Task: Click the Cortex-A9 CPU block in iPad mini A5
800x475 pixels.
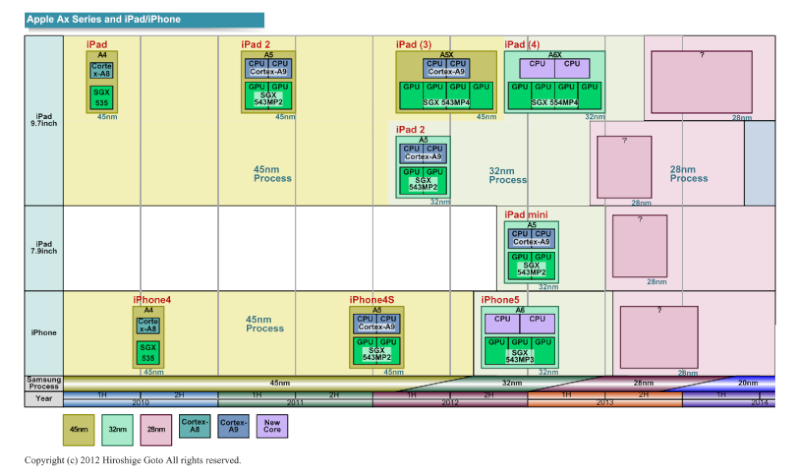Action: click(x=531, y=238)
